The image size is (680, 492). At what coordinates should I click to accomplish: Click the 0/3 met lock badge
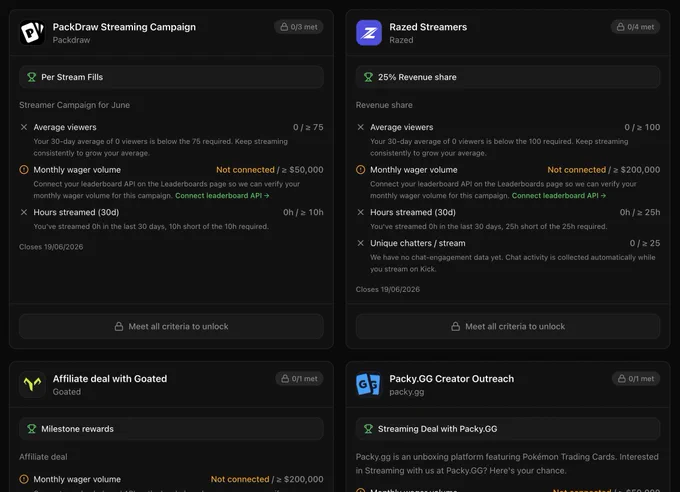299,27
